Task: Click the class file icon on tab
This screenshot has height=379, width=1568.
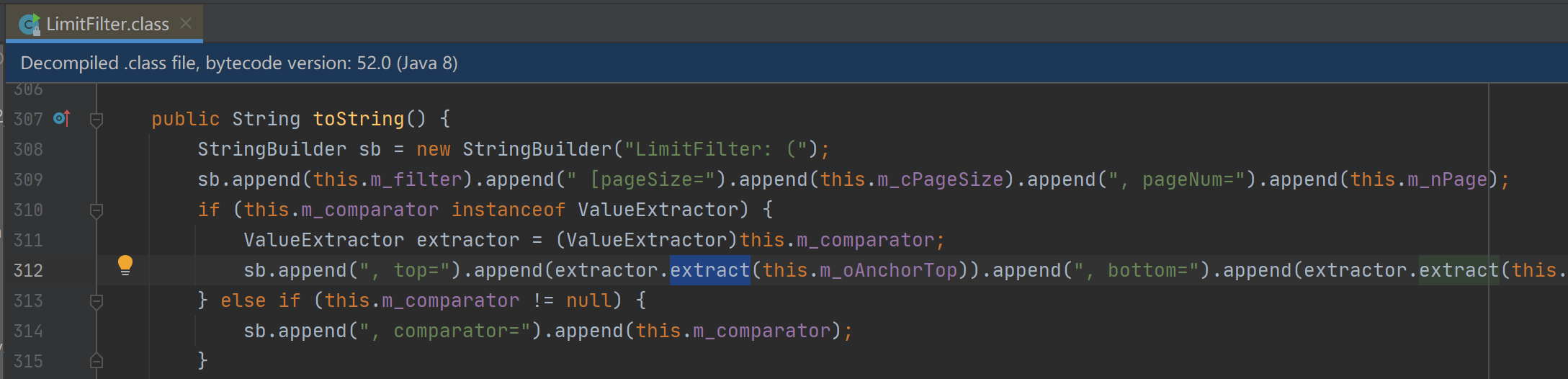Action: tap(29, 24)
